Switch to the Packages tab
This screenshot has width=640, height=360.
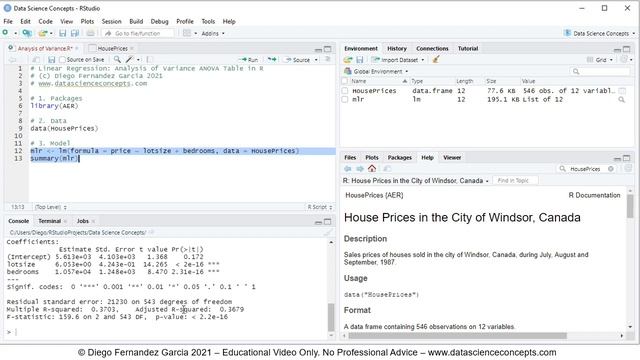[400, 158]
